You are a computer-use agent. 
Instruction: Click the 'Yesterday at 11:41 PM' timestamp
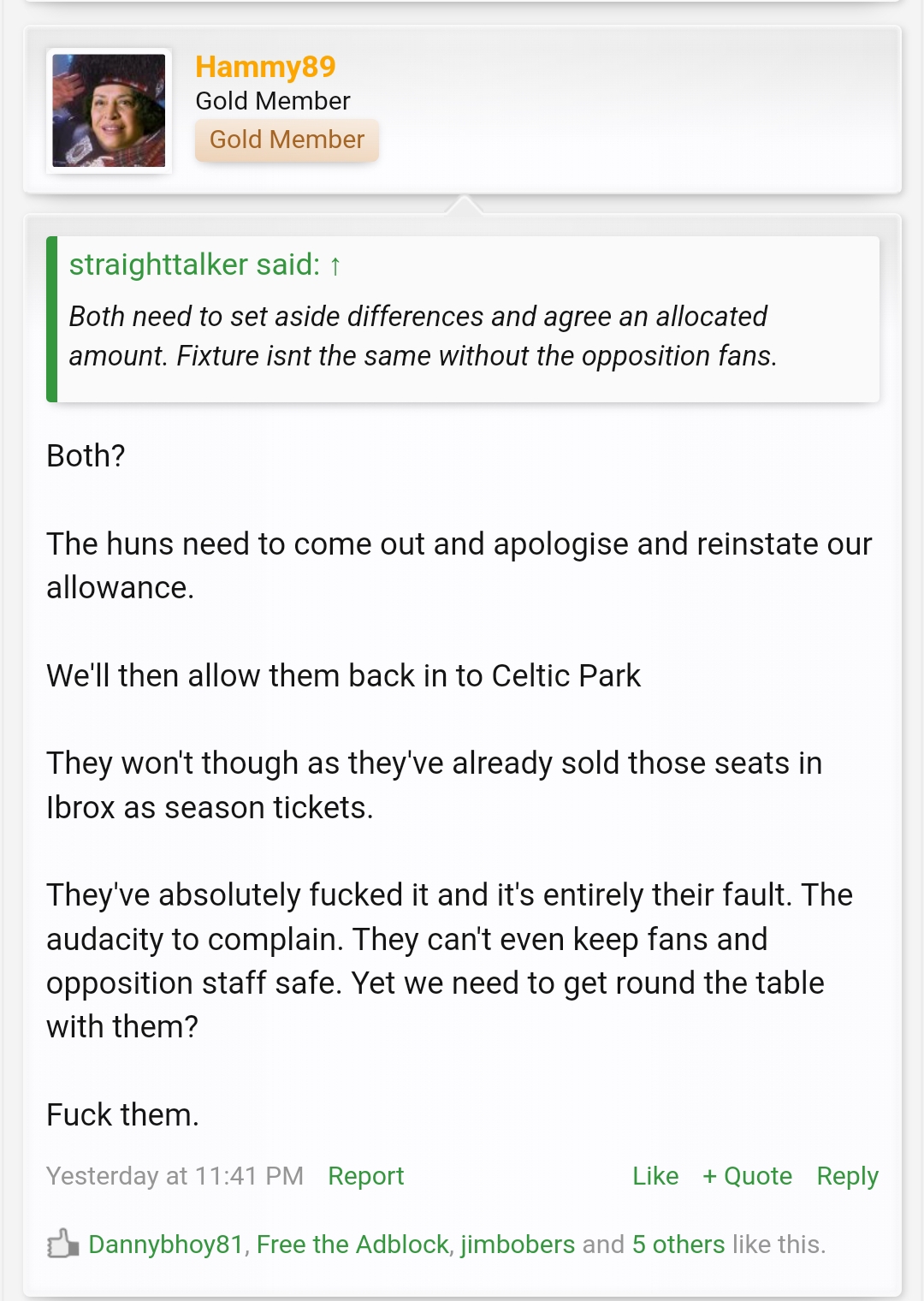175,1176
